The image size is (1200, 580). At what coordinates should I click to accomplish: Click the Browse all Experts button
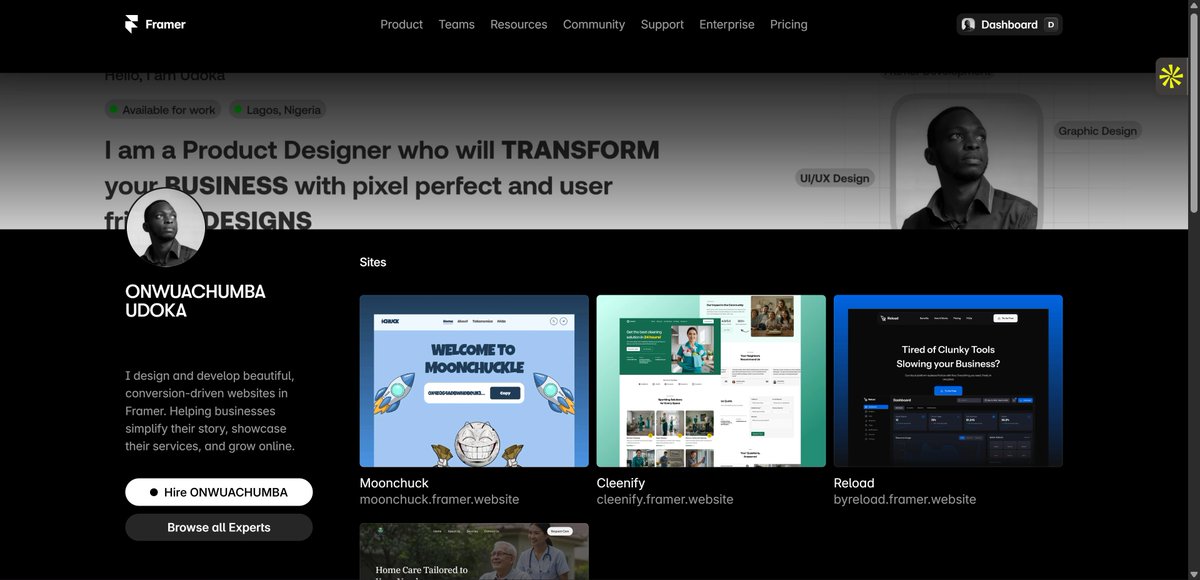tap(218, 527)
